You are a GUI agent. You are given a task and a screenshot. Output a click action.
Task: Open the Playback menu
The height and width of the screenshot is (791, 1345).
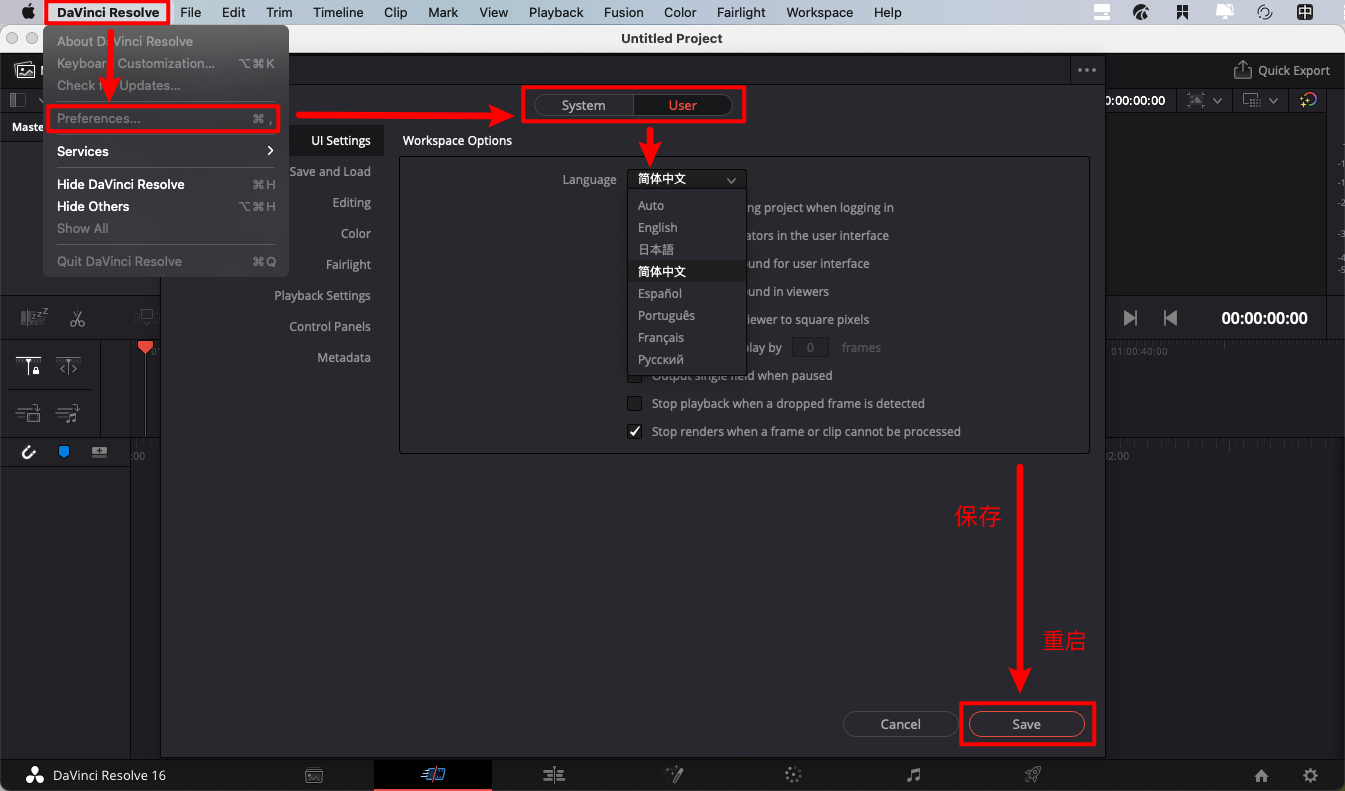click(556, 12)
